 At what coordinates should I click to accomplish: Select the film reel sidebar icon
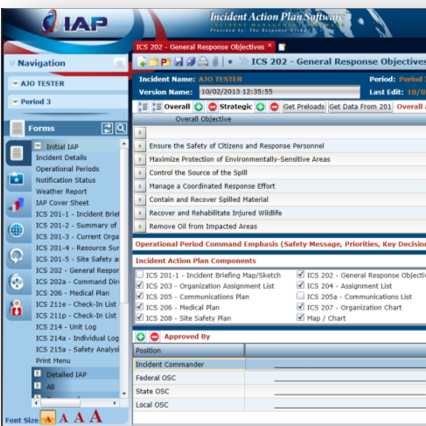[x=16, y=282]
